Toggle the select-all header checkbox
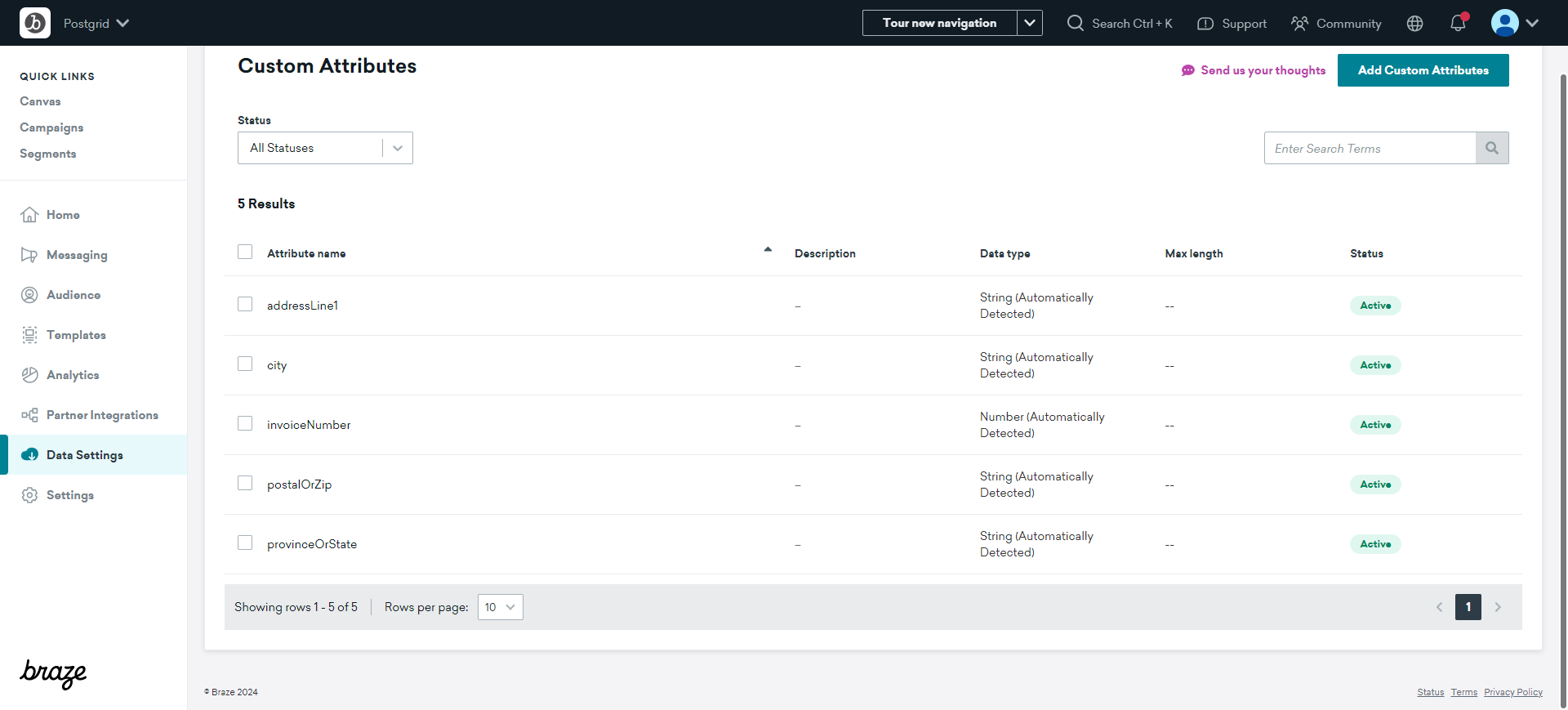The width and height of the screenshot is (1568, 710). [245, 252]
